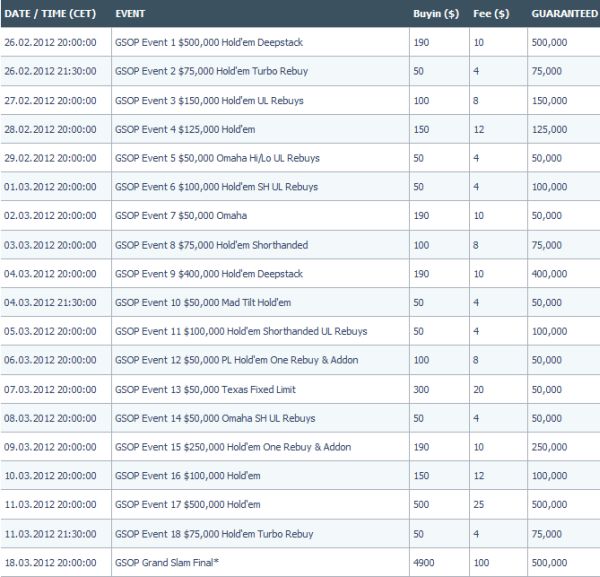
Task: Click date 04.03.2012 21:30:00
Action: [x=50, y=302]
